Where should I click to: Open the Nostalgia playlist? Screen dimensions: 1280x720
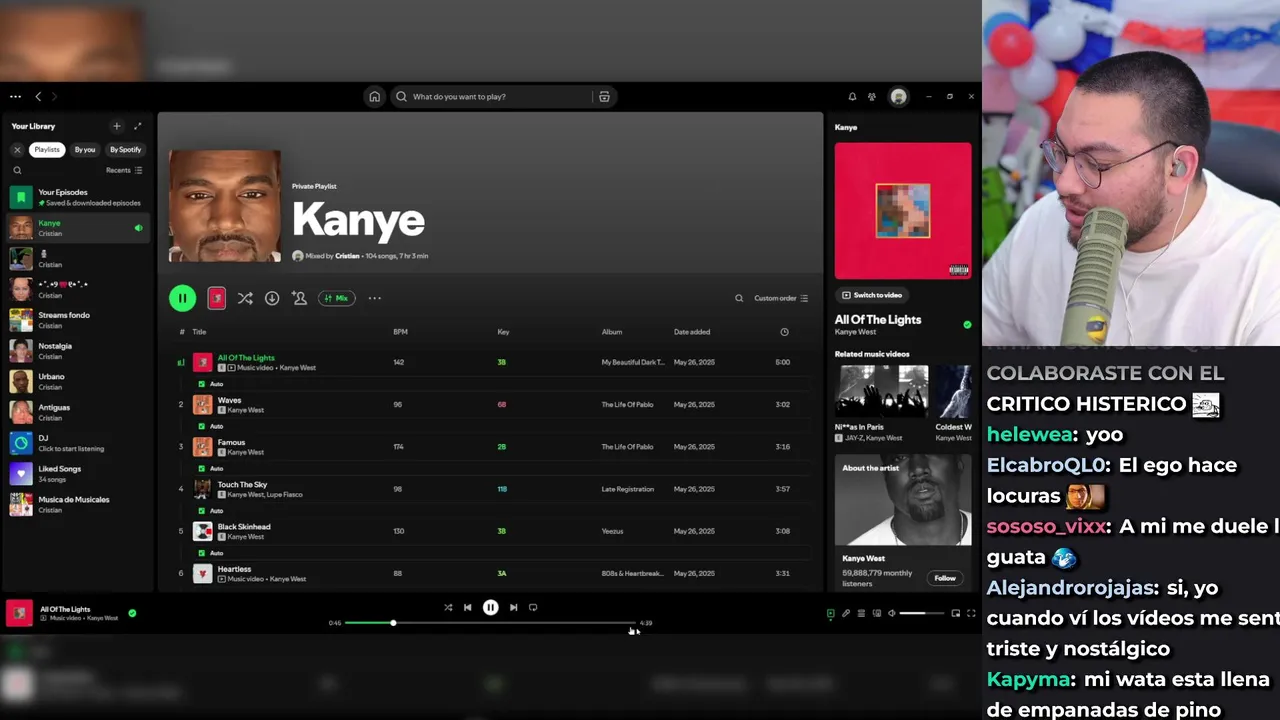77,351
